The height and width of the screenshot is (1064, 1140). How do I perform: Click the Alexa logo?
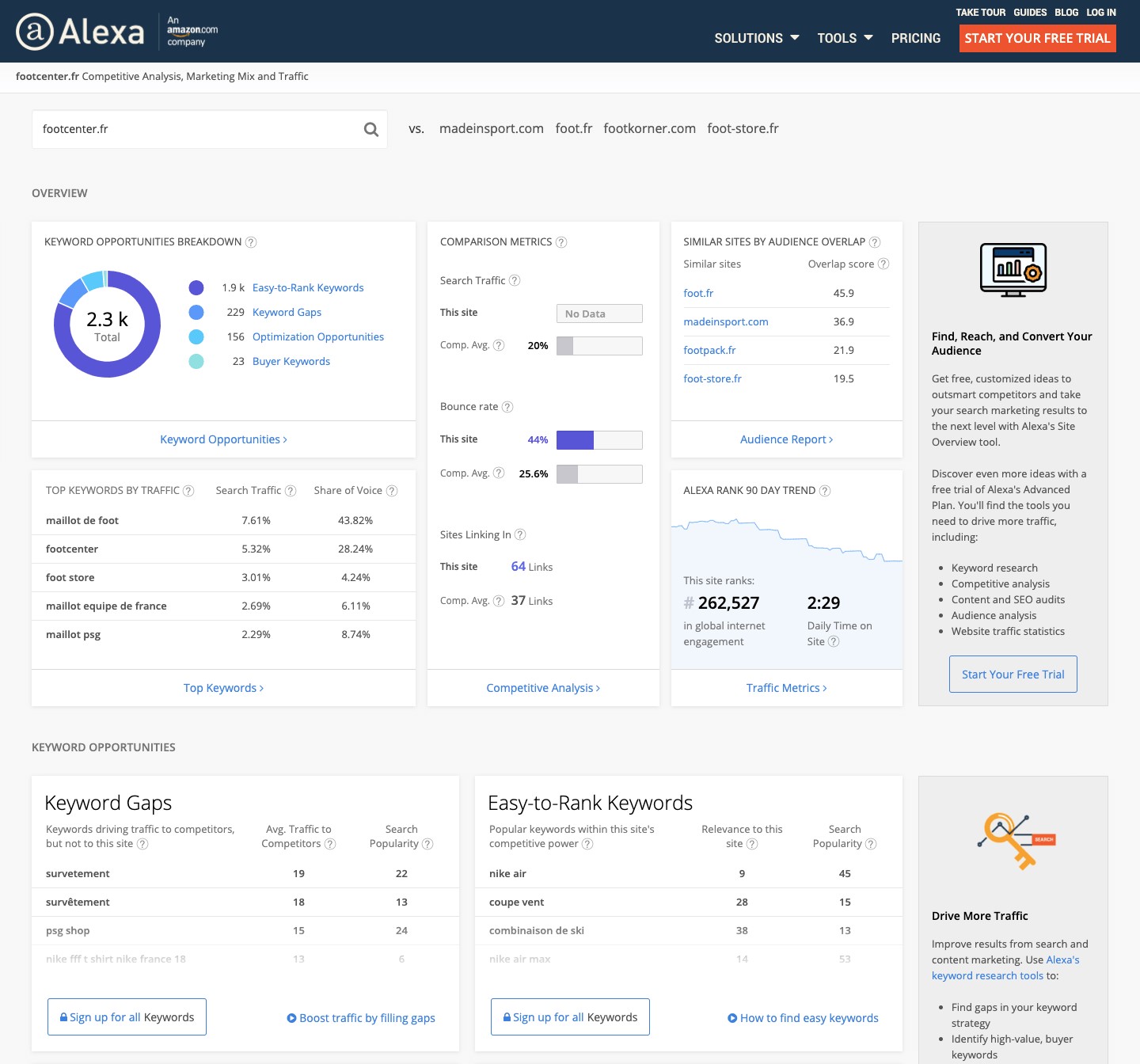[80, 32]
